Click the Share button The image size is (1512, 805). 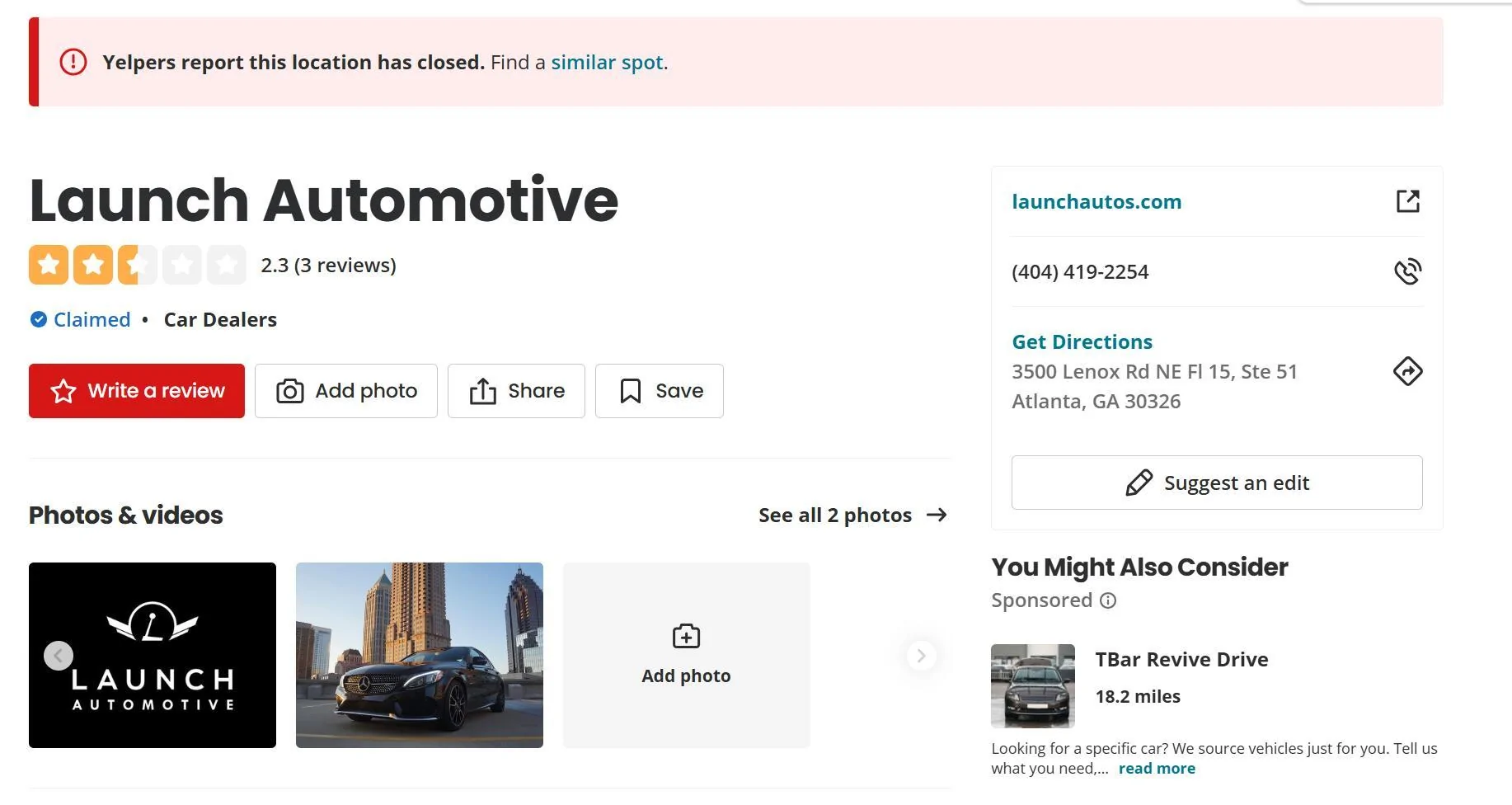516,391
